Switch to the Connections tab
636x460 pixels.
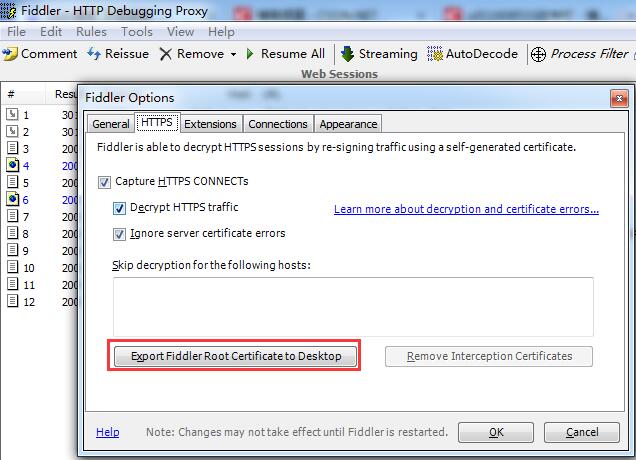(278, 124)
